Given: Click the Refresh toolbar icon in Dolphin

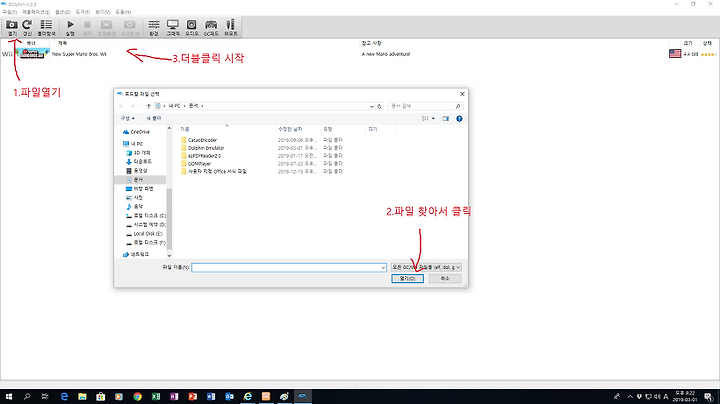Looking at the screenshot, I should [27, 28].
